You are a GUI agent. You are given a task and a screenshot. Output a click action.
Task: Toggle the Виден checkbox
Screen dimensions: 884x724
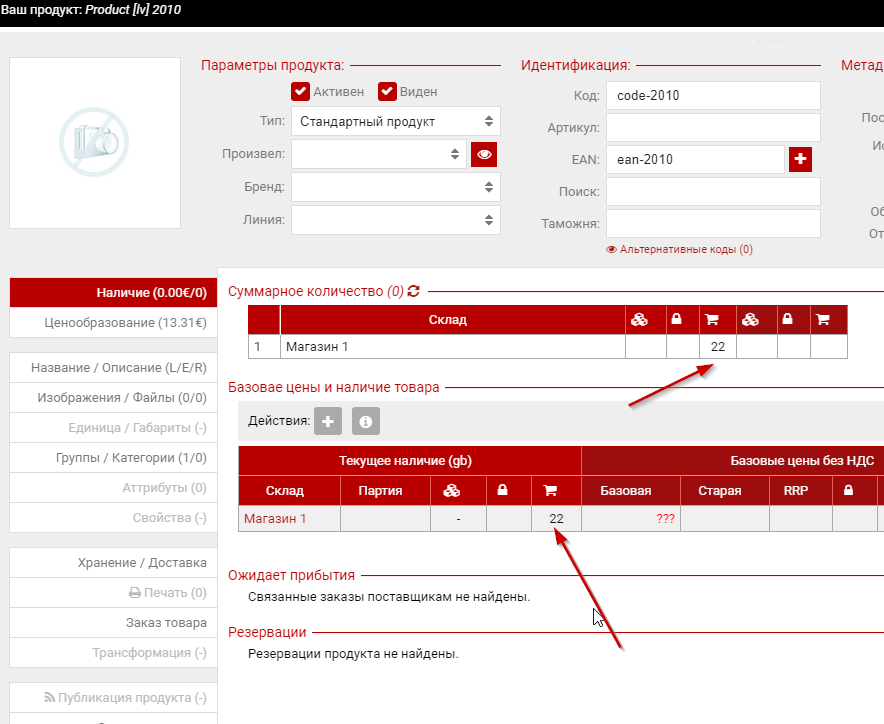coord(387,92)
